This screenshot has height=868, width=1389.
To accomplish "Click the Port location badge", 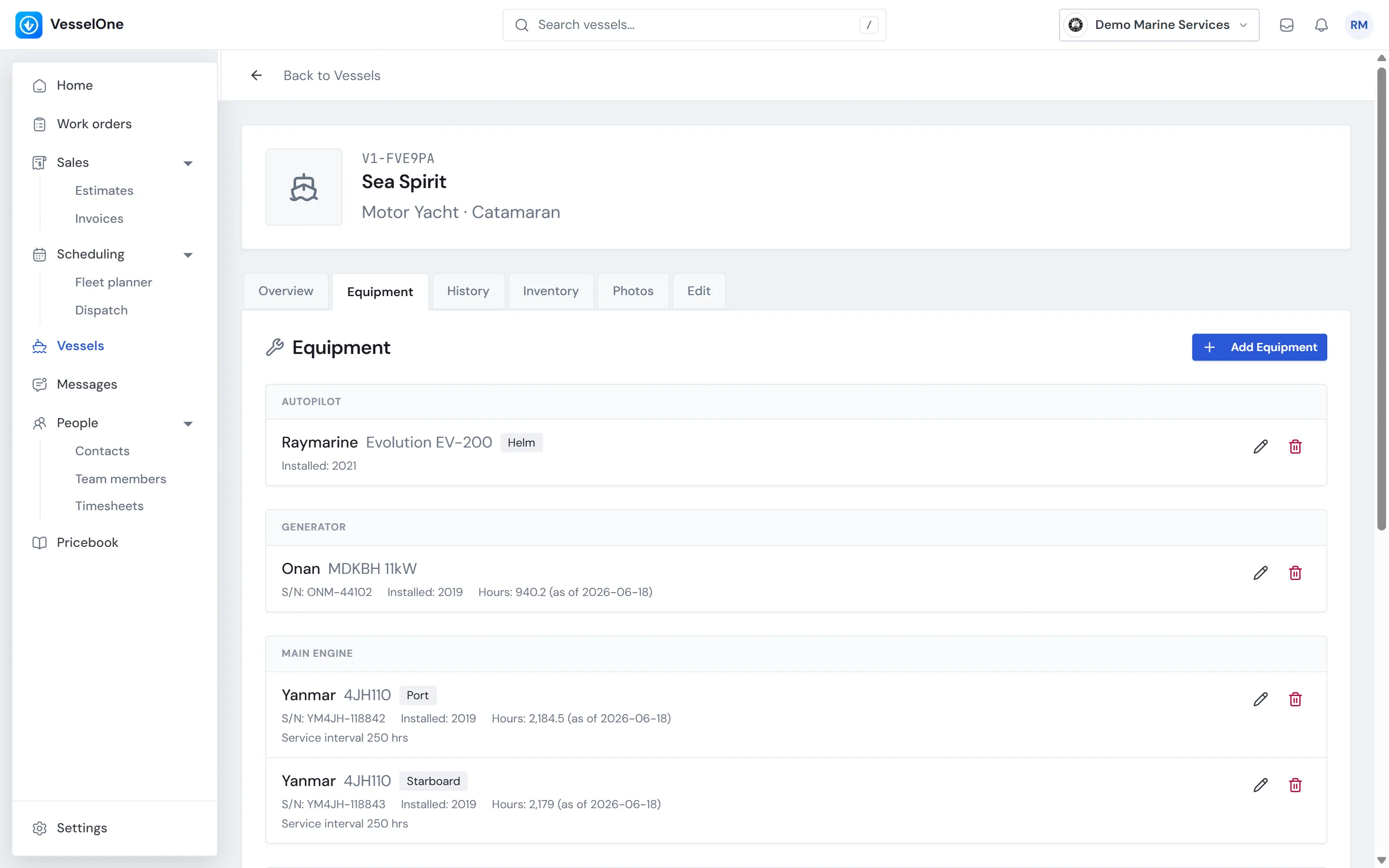I will pos(417,696).
